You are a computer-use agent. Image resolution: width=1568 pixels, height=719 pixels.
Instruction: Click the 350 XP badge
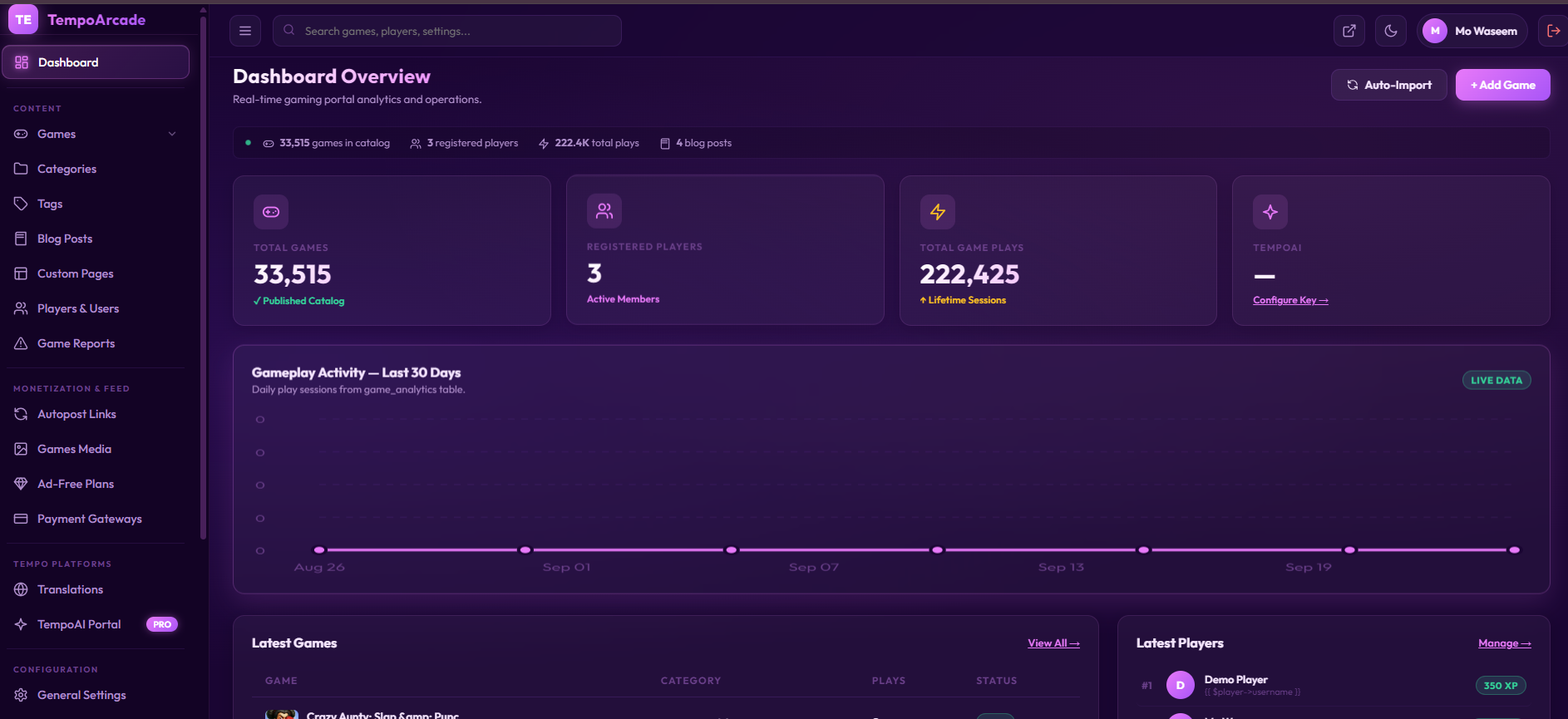click(x=1501, y=686)
